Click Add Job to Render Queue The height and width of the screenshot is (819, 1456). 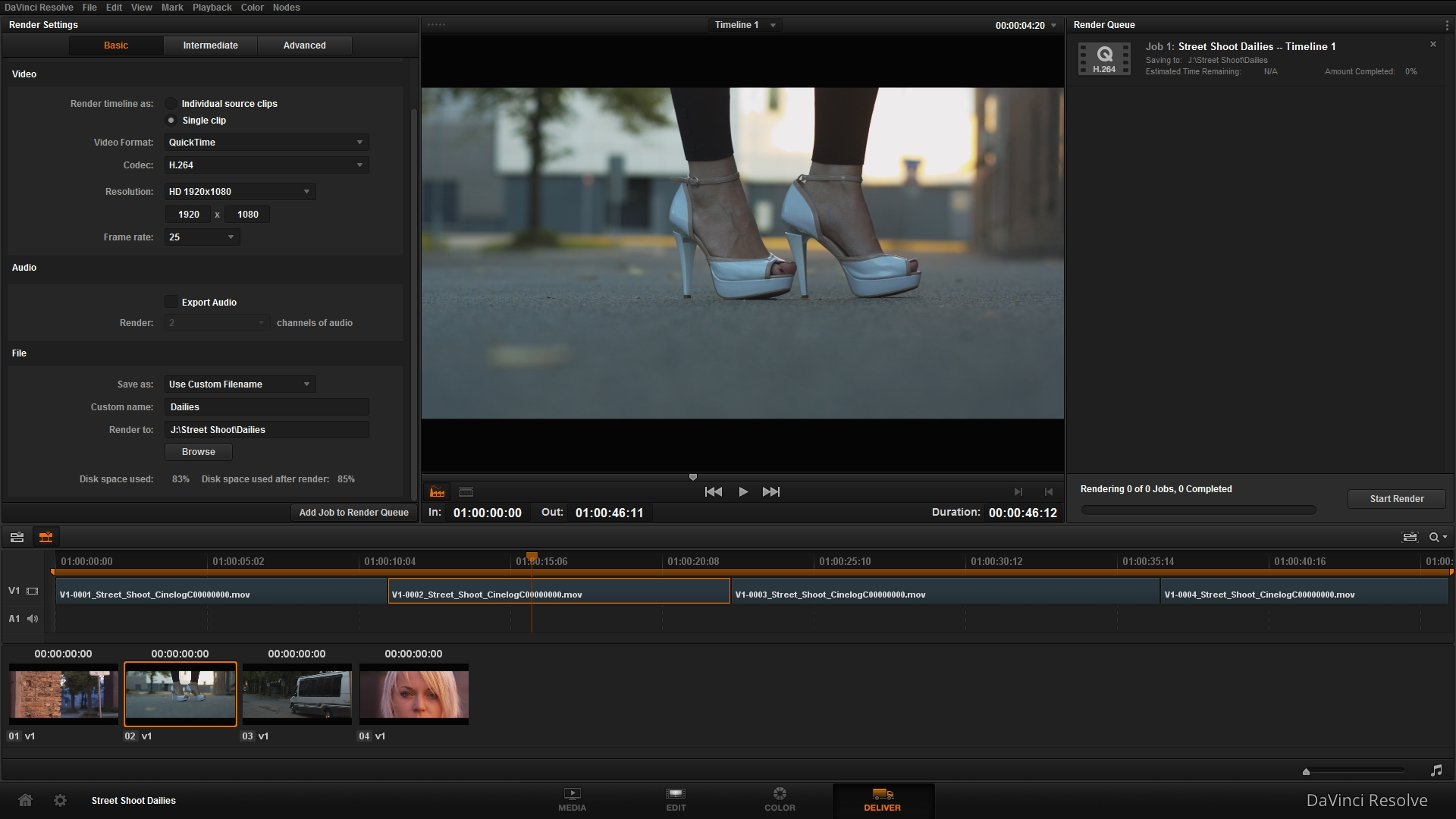[353, 513]
